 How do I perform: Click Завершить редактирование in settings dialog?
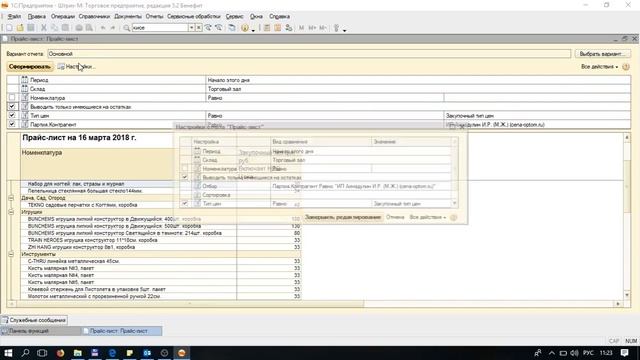click(343, 217)
